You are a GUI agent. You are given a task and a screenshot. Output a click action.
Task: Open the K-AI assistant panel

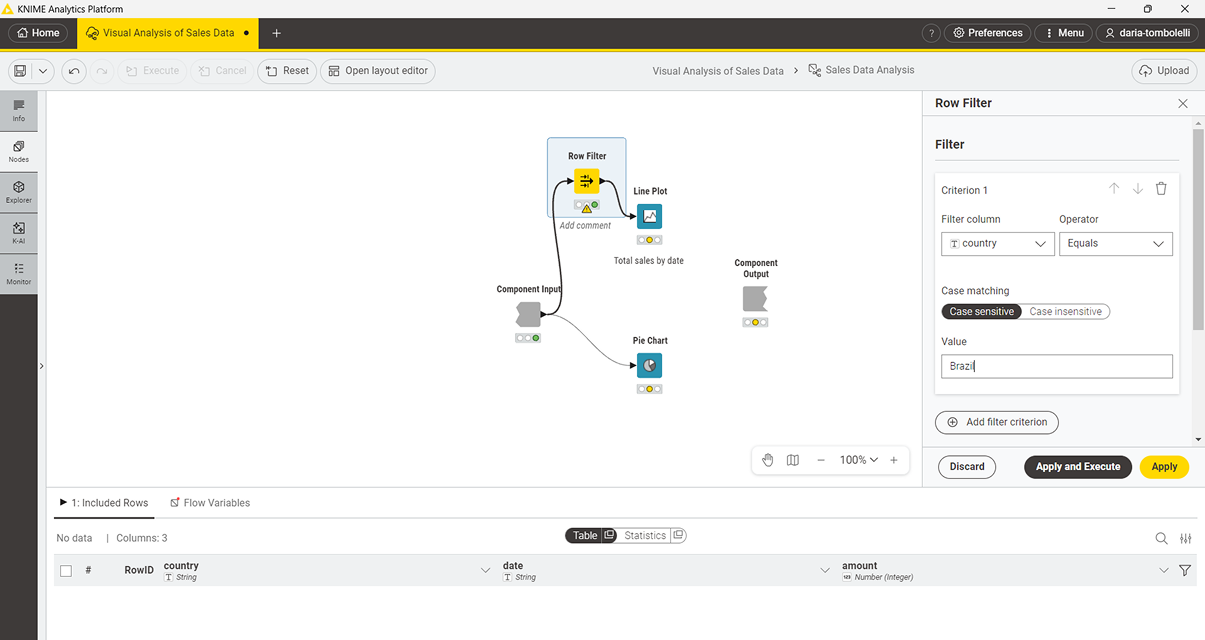(18, 232)
